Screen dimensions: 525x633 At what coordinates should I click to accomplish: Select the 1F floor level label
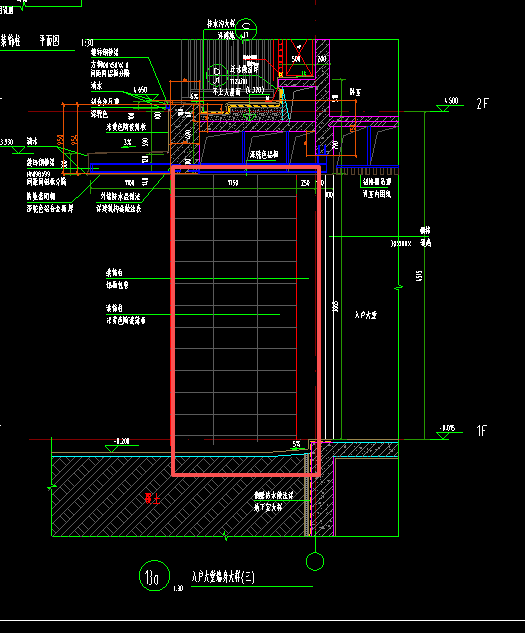[481, 431]
